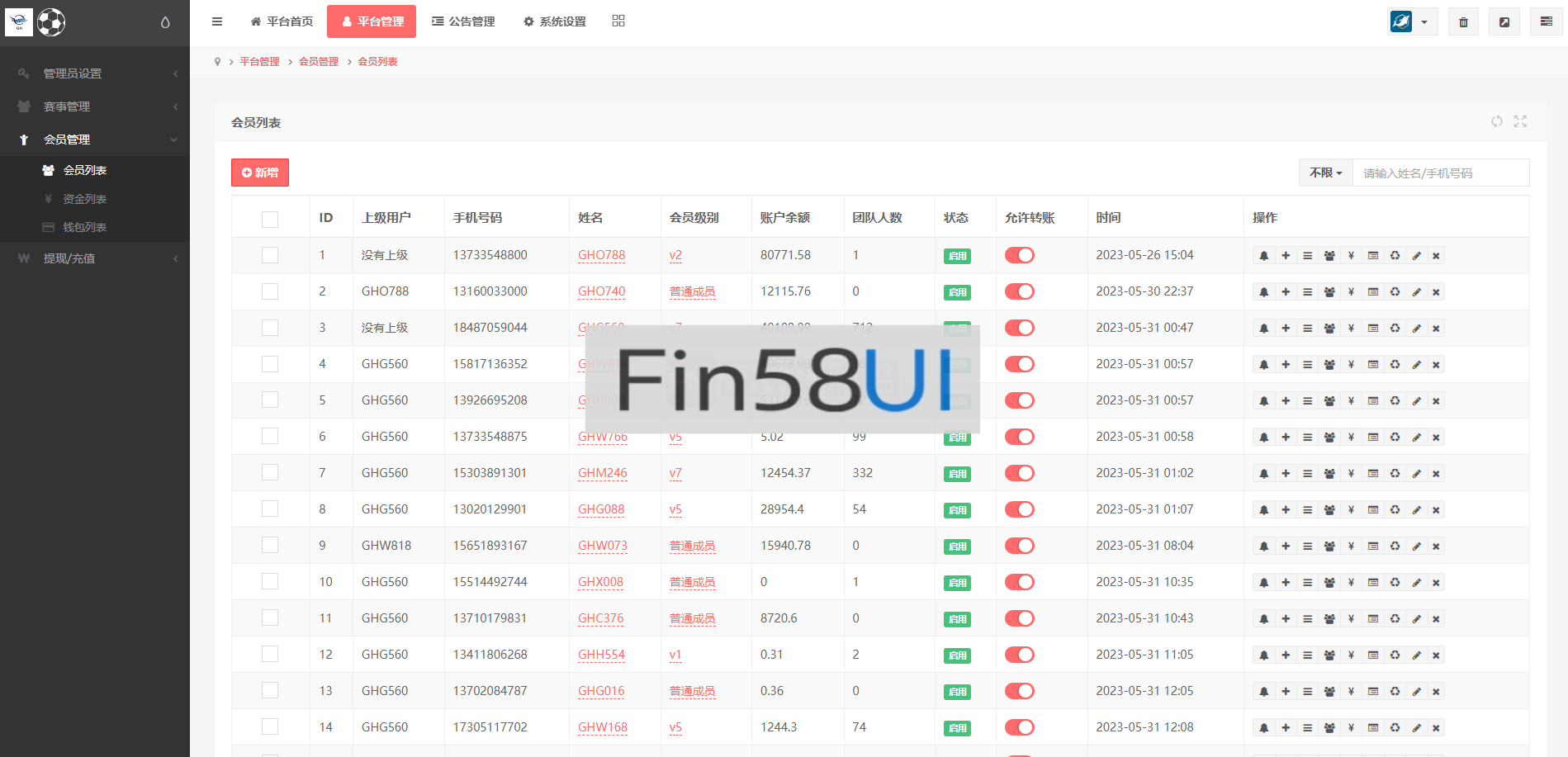
Task: Click the delete X icon in row 14
Action: tap(1436, 728)
